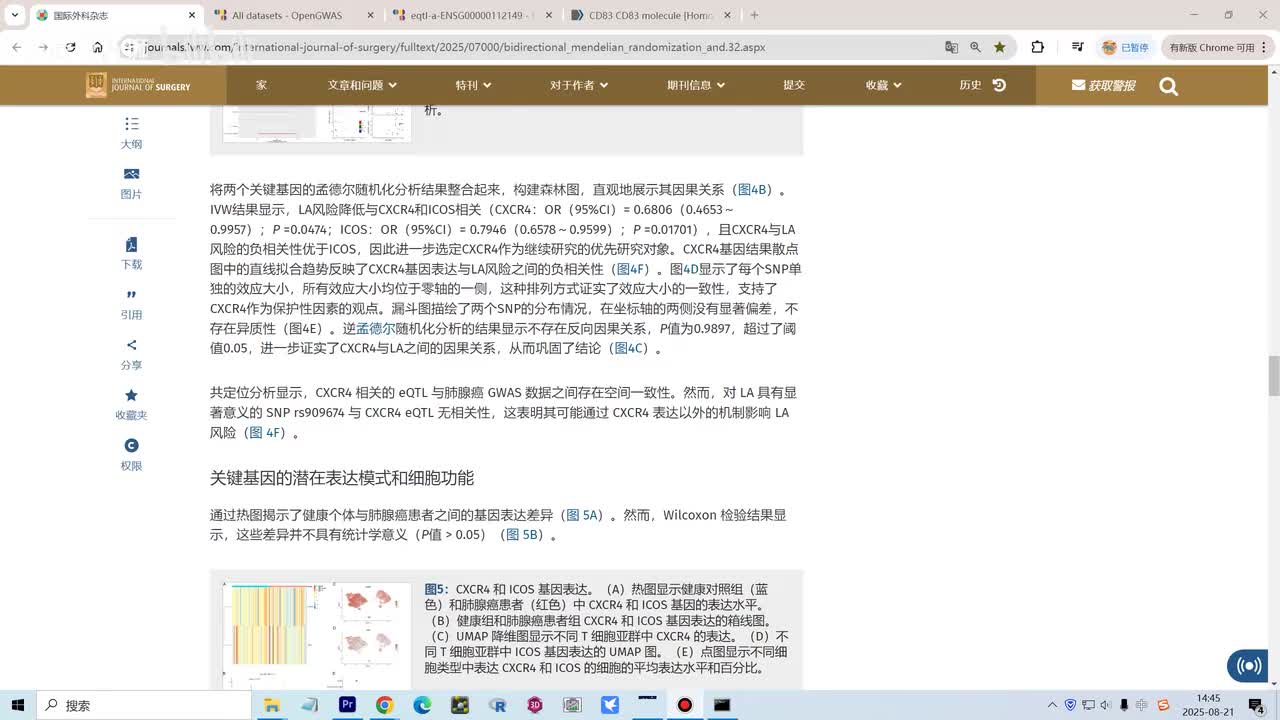The height and width of the screenshot is (720, 1280).
Task: Open the 历史 history menu item
Action: [982, 85]
